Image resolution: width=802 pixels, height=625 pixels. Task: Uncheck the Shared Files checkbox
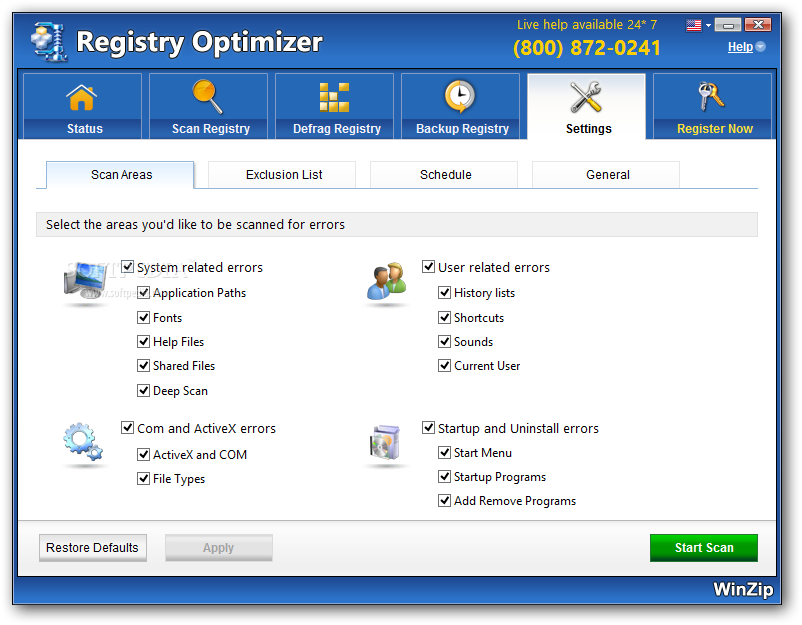144,366
